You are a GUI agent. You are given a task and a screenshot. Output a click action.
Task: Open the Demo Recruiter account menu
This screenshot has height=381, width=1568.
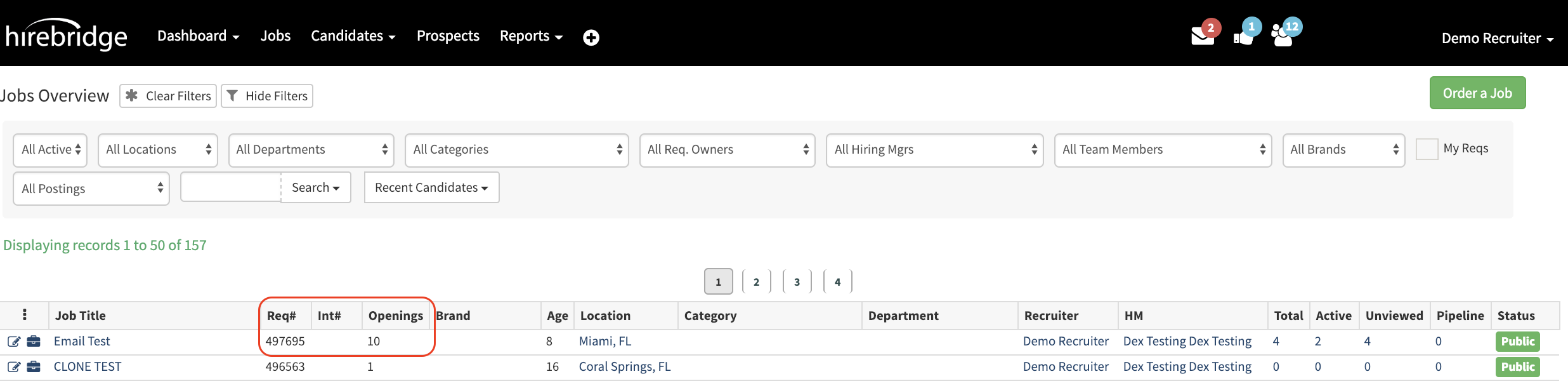click(1498, 39)
